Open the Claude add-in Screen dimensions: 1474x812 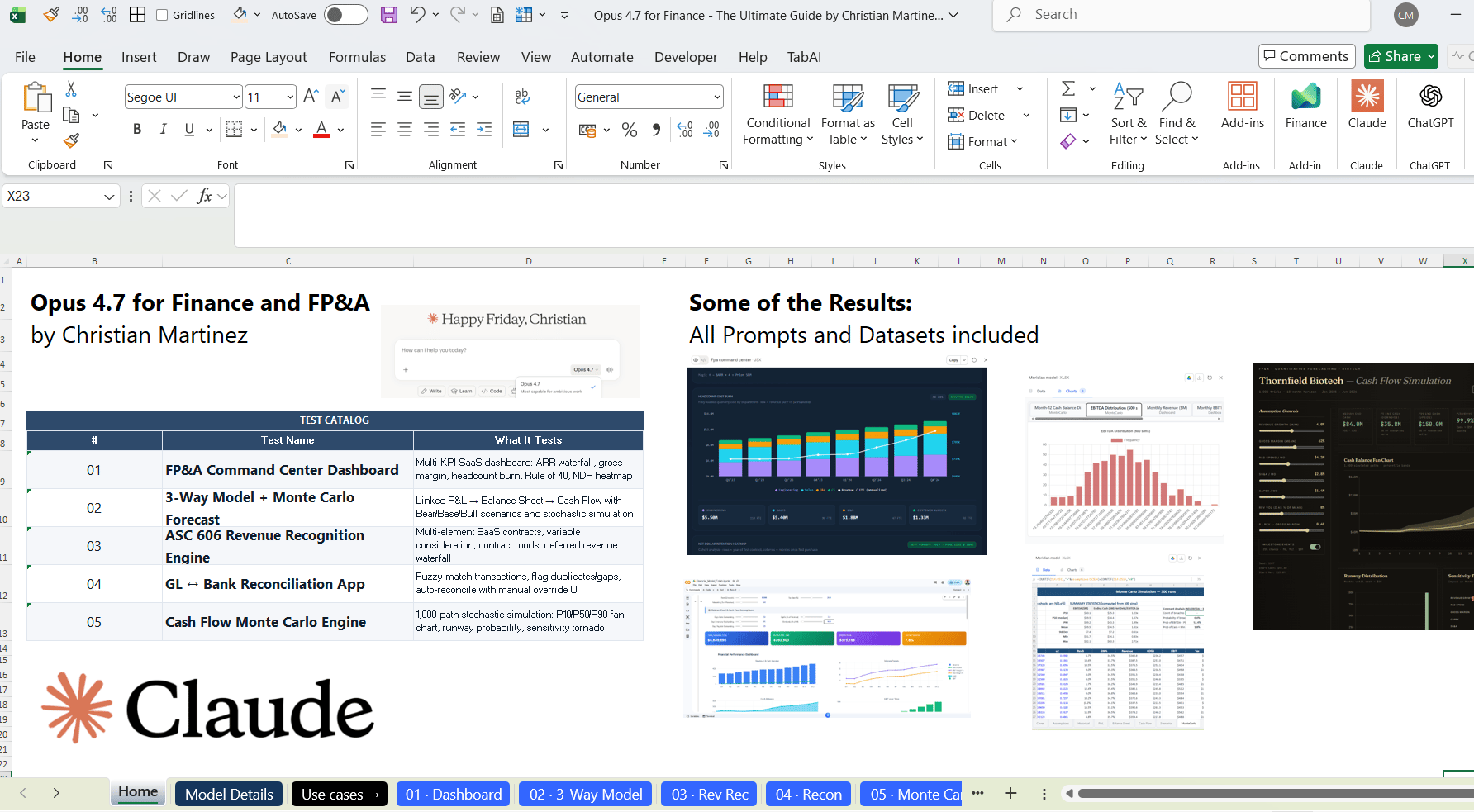click(1367, 106)
